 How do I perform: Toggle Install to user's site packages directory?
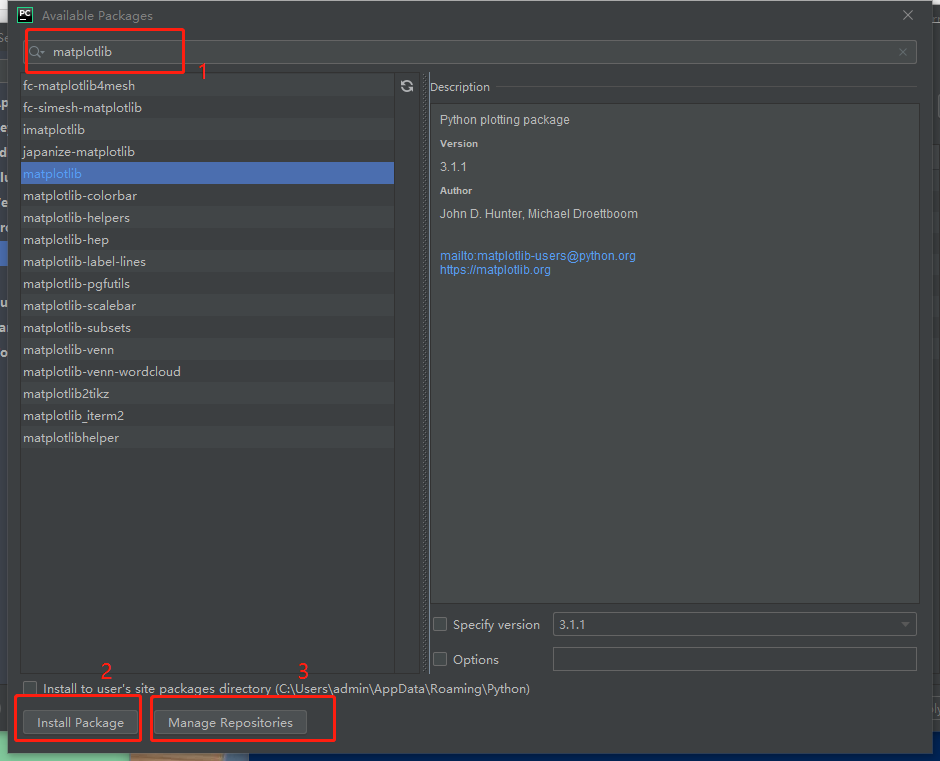tap(30, 688)
